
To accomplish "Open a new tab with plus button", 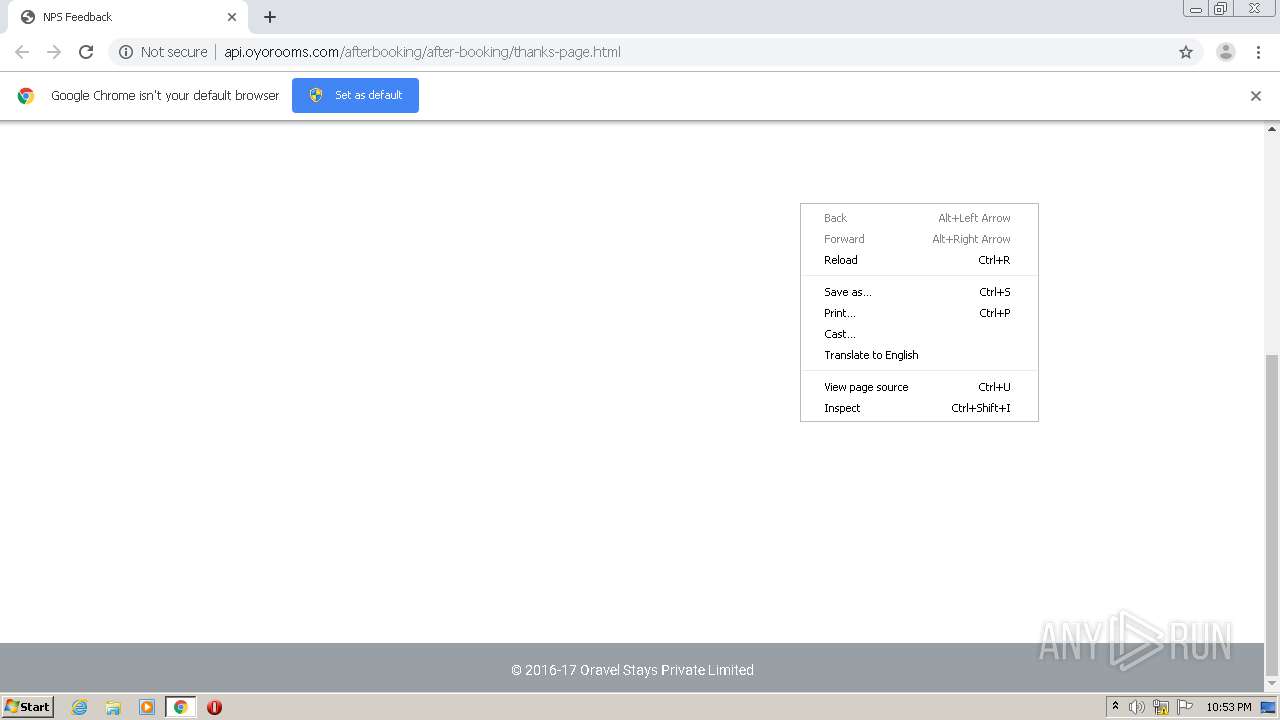I will pos(270,17).
